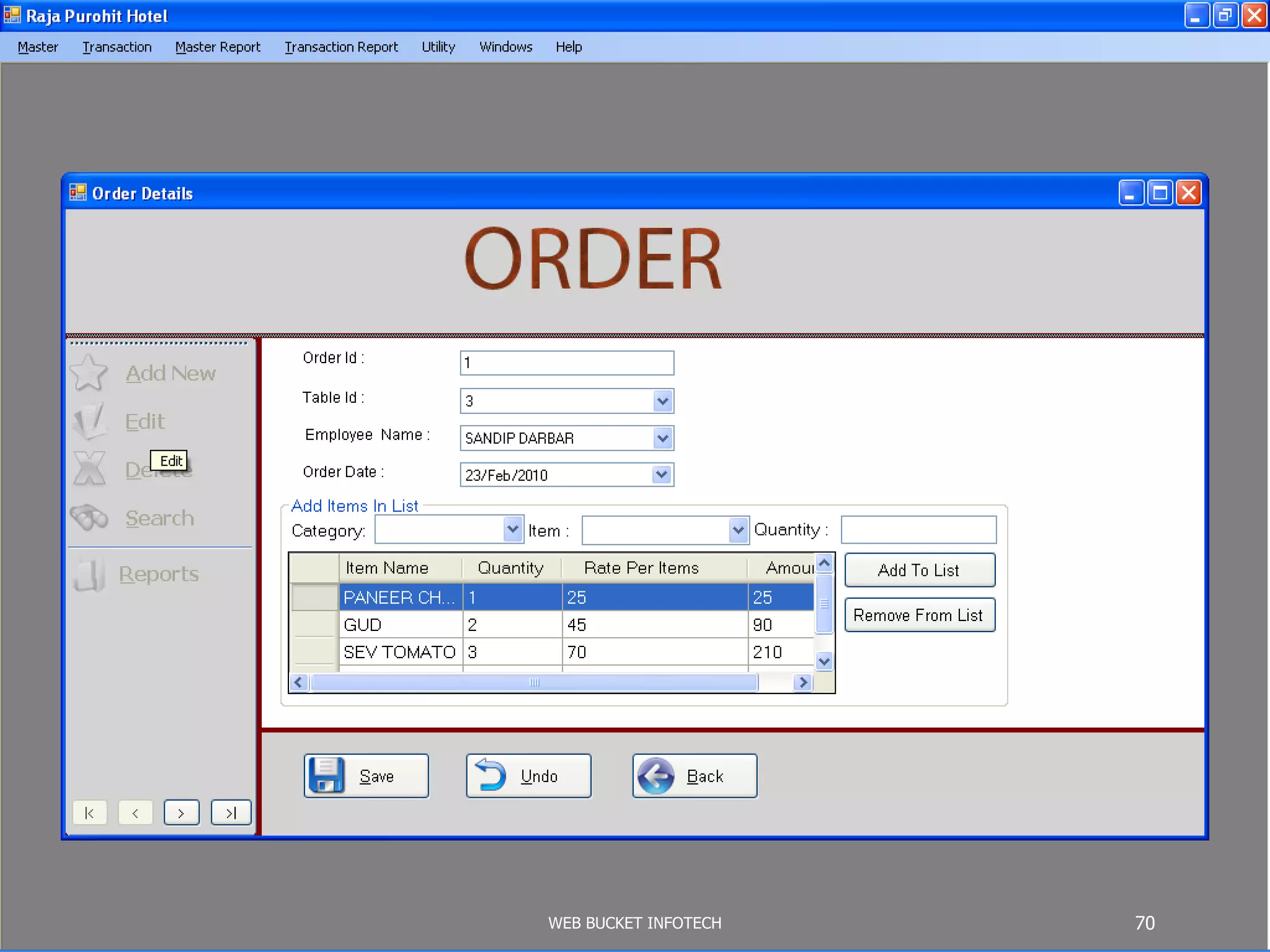Click the Undo arrow icon

pyautogui.click(x=491, y=775)
